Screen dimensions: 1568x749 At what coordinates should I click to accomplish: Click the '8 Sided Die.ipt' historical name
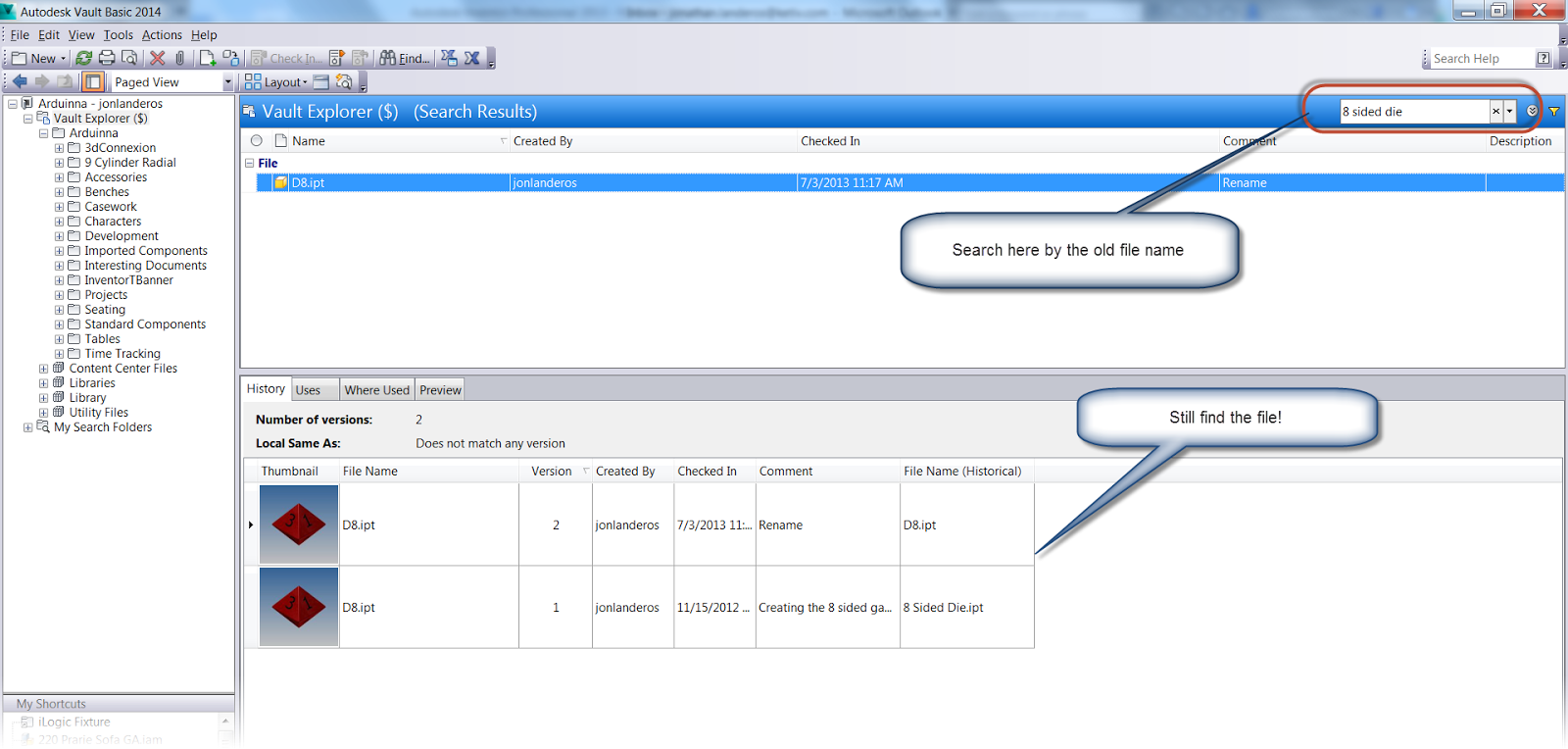point(944,607)
